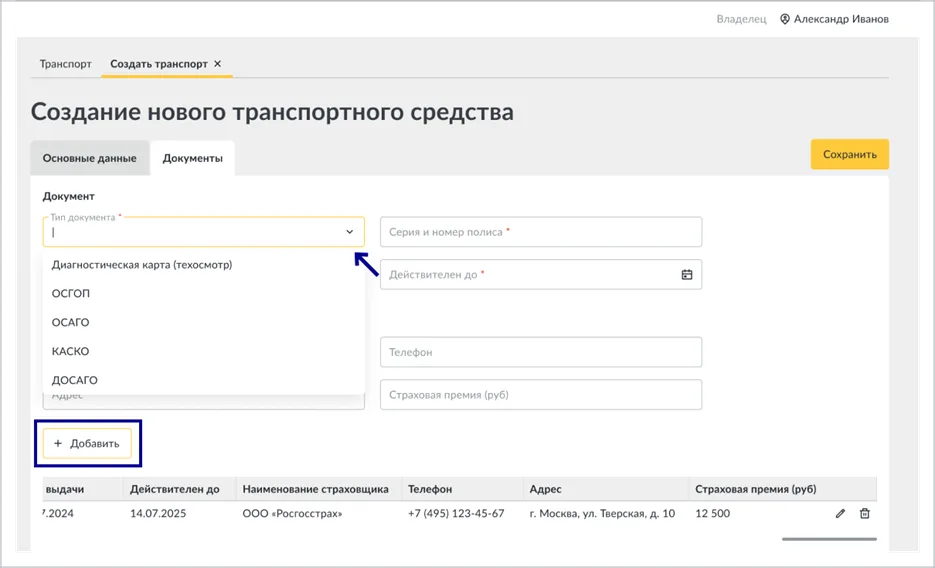
Task: Click the Телефон input field
Action: pyautogui.click(x=541, y=352)
